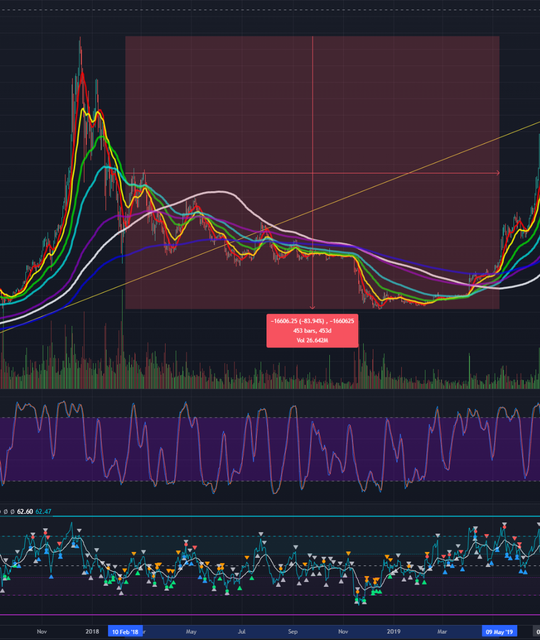This screenshot has width=540, height=640.
Task: Click the May label on the time axis
Action: pyautogui.click(x=191, y=631)
